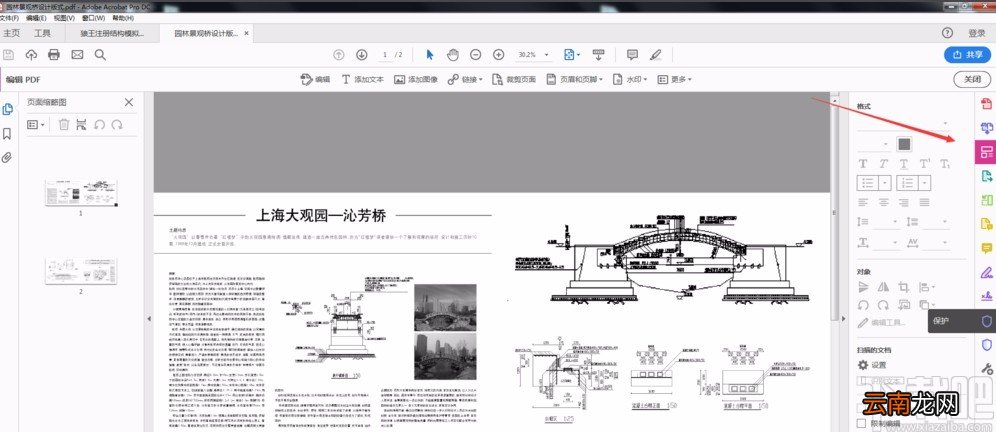Click Add Text tool

pyautogui.click(x=363, y=79)
